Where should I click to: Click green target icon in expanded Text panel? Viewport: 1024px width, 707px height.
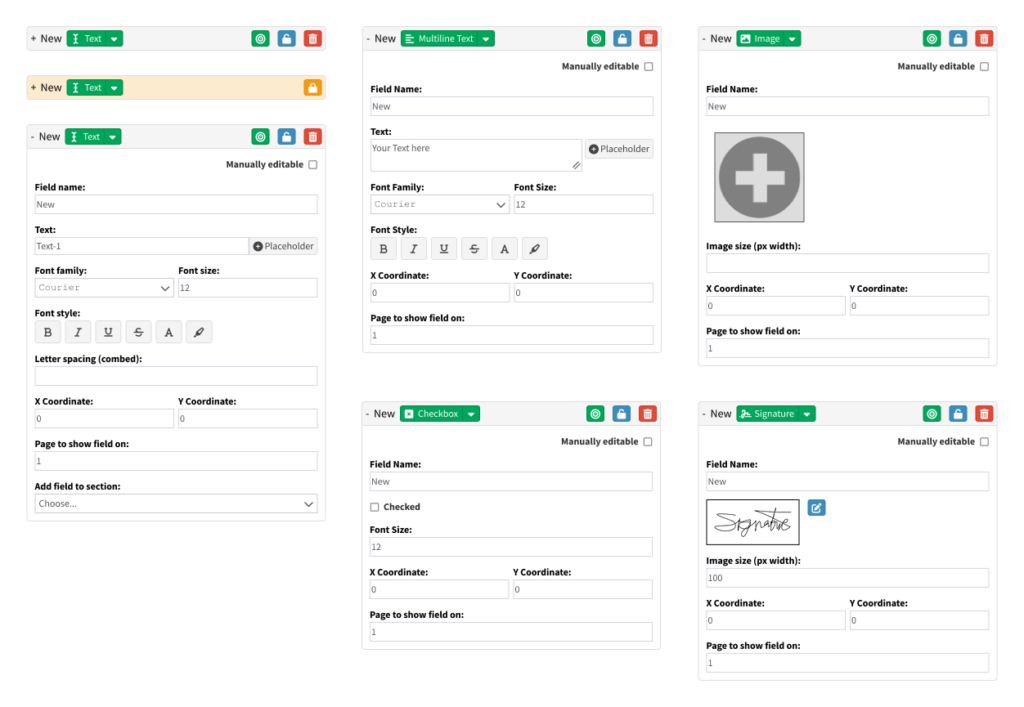tap(260, 136)
